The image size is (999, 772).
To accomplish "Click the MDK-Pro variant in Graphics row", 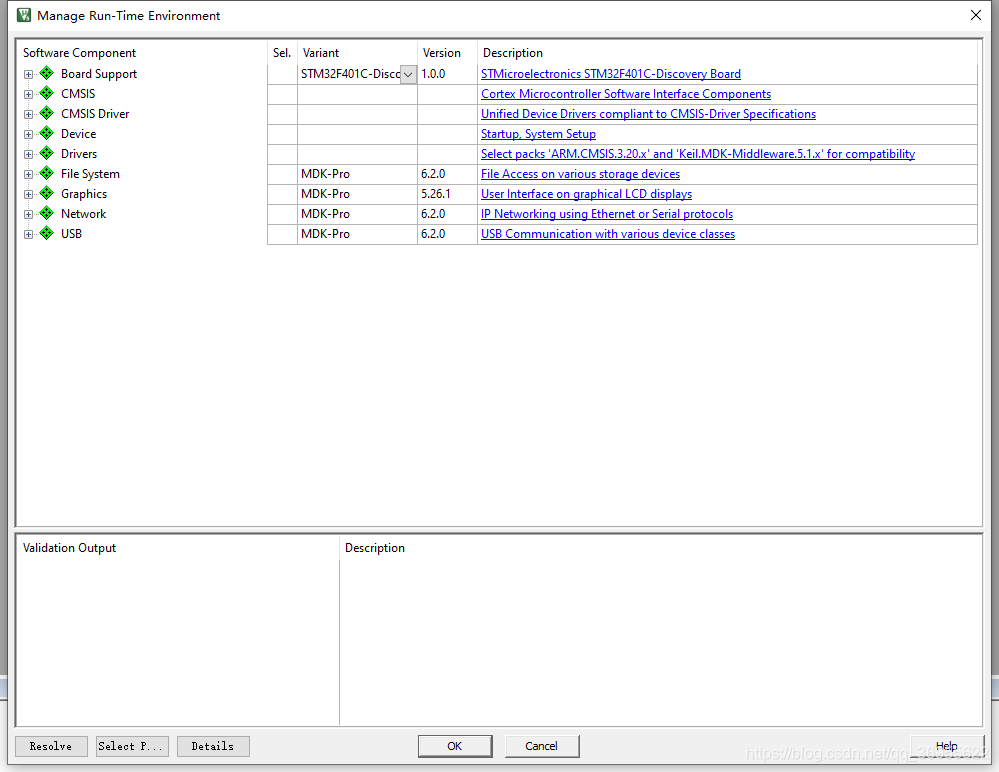I will pos(326,194).
